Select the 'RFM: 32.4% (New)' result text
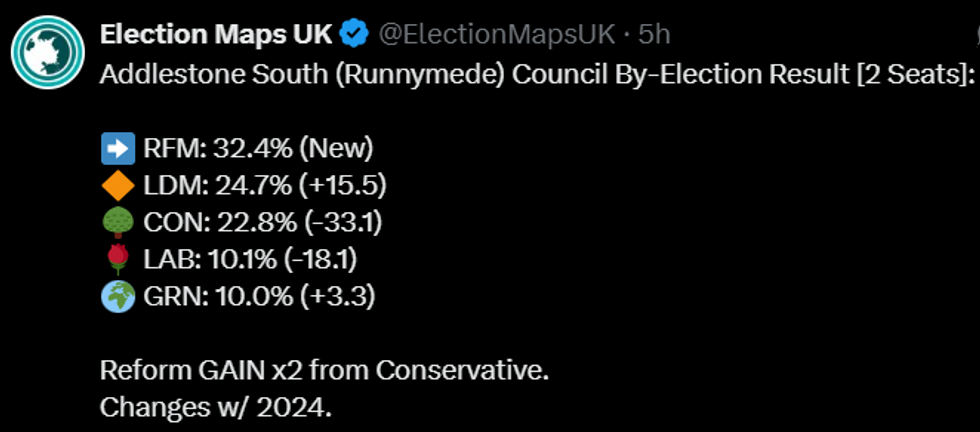Viewport: 980px width, 432px height. [258, 150]
